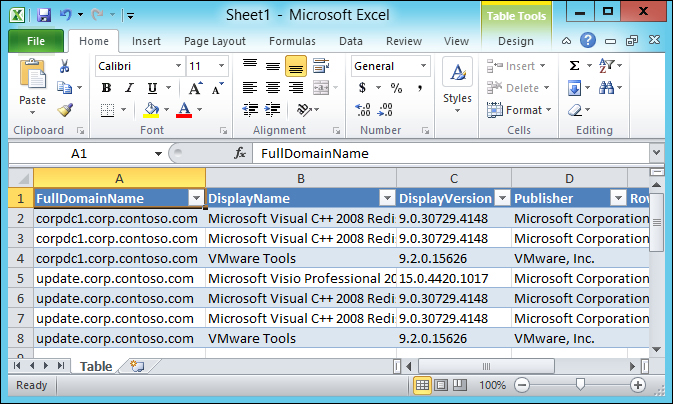Click Increase Indent icon
Screen dimensions: 673x404
273,110
